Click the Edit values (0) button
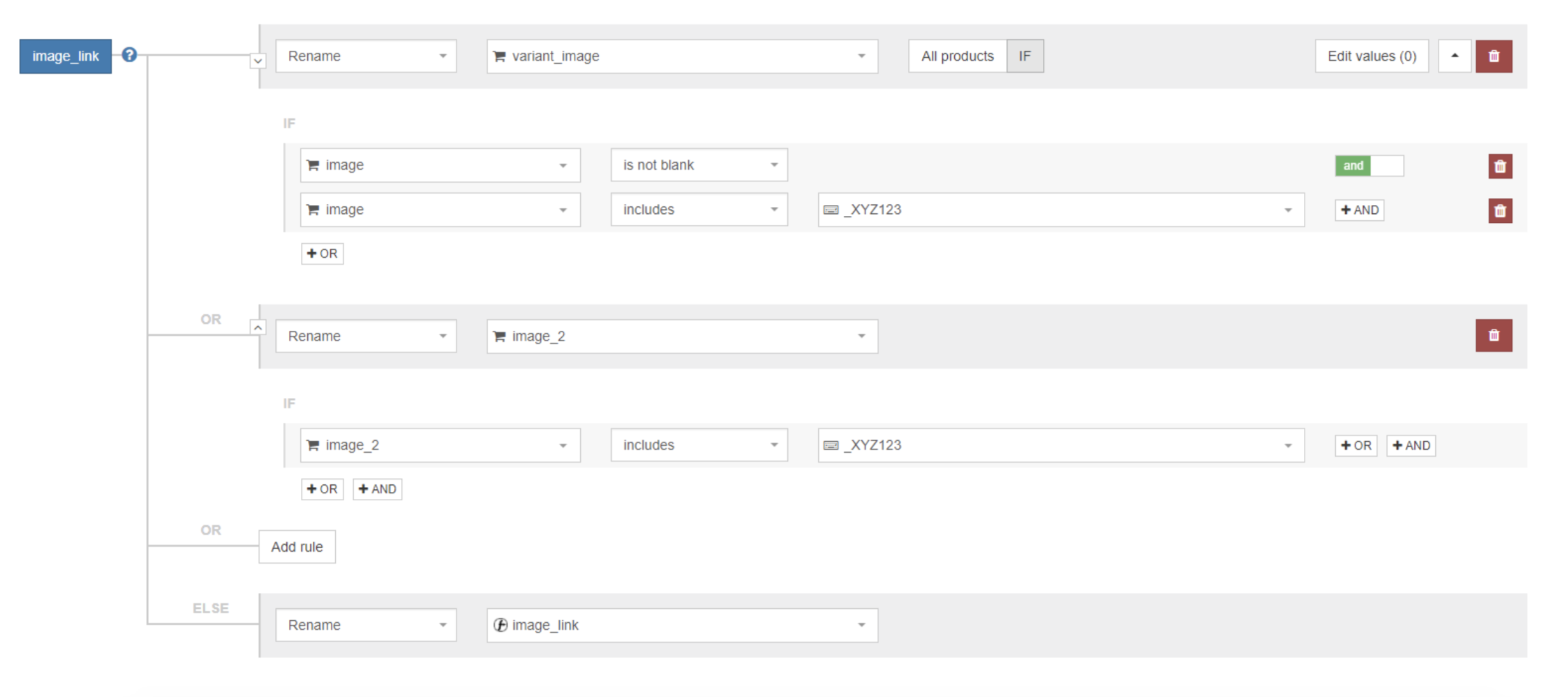 pyautogui.click(x=1371, y=56)
